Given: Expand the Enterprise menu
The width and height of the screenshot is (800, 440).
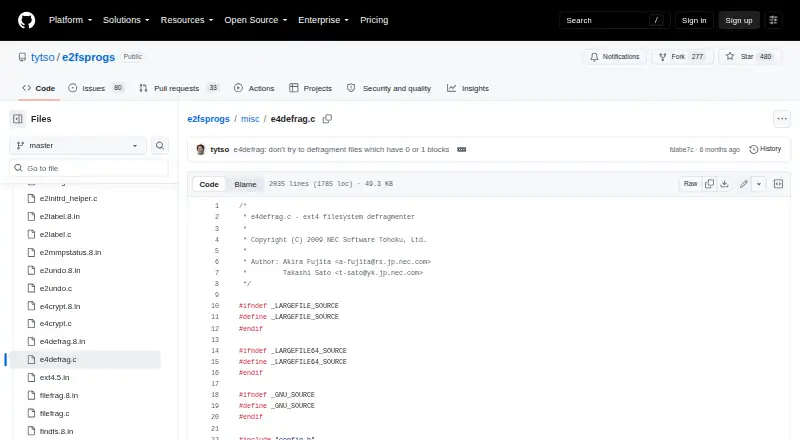Looking at the screenshot, I should pos(323,20).
